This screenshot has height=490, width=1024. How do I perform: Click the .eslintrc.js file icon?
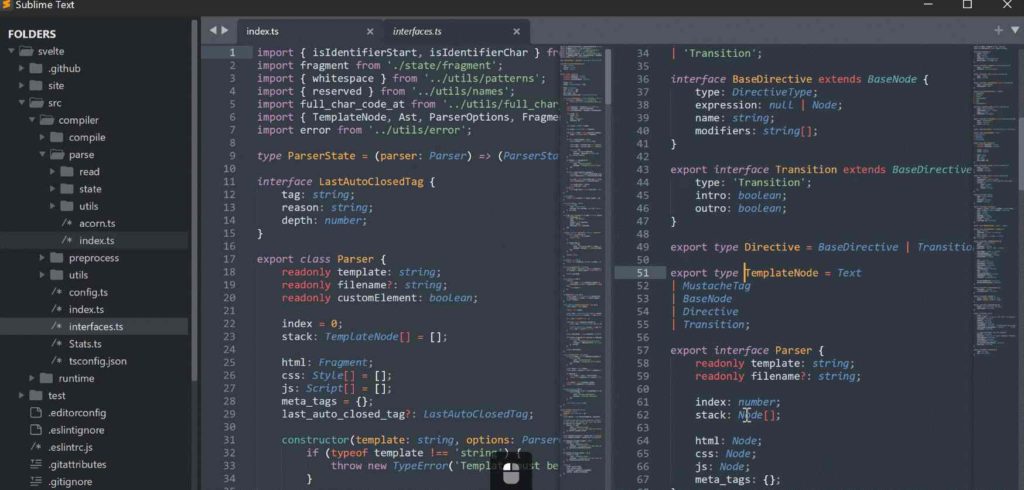pyautogui.click(x=36, y=447)
